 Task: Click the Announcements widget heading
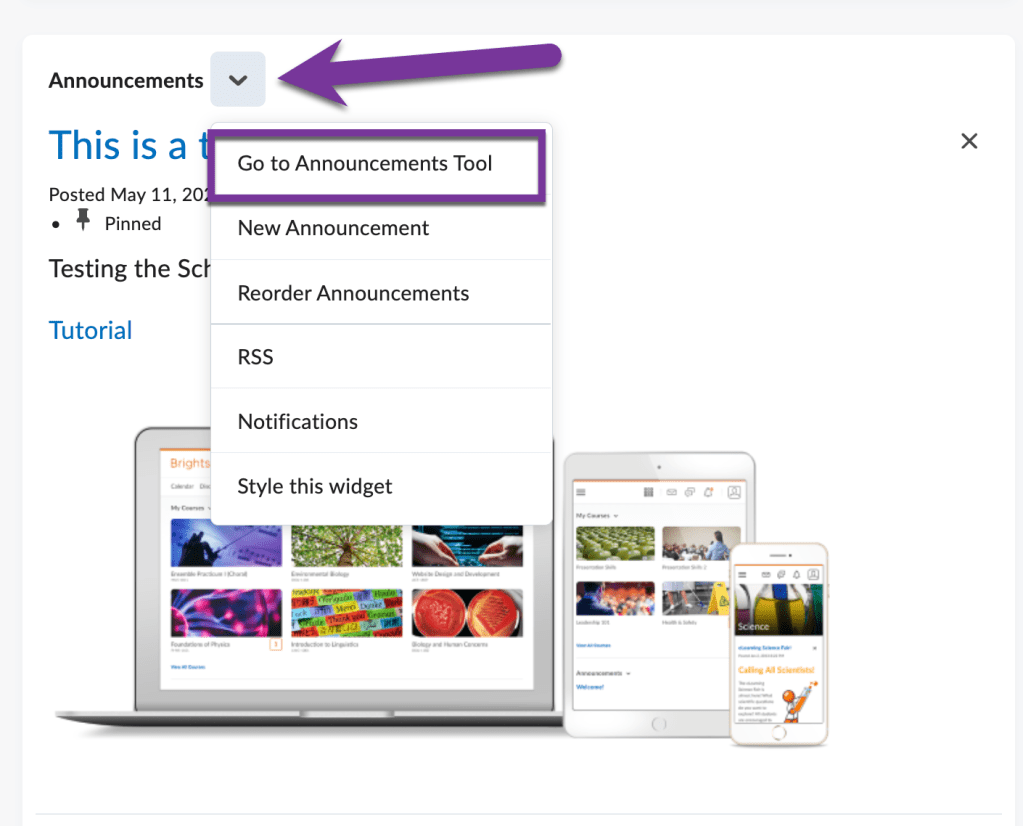(125, 81)
